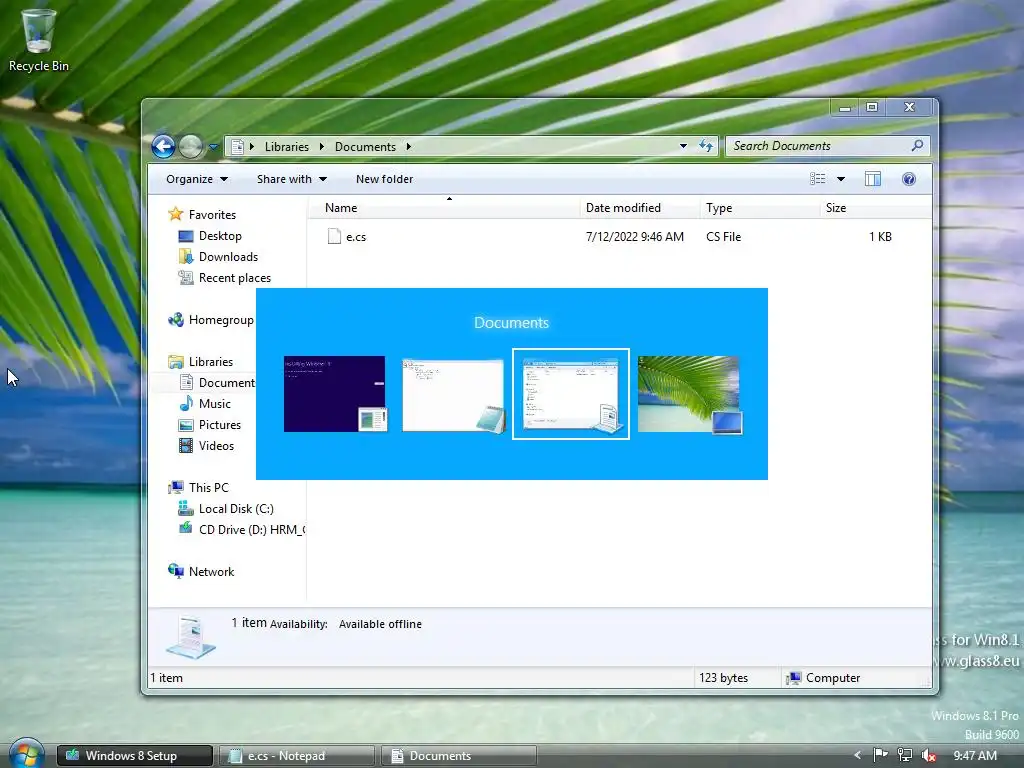Open Favorites in the navigation pane
1024x768 pixels.
click(x=212, y=214)
